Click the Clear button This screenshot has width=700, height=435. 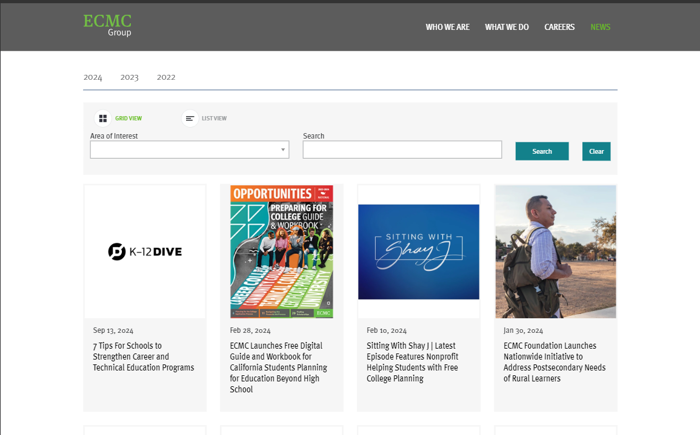[x=596, y=151]
